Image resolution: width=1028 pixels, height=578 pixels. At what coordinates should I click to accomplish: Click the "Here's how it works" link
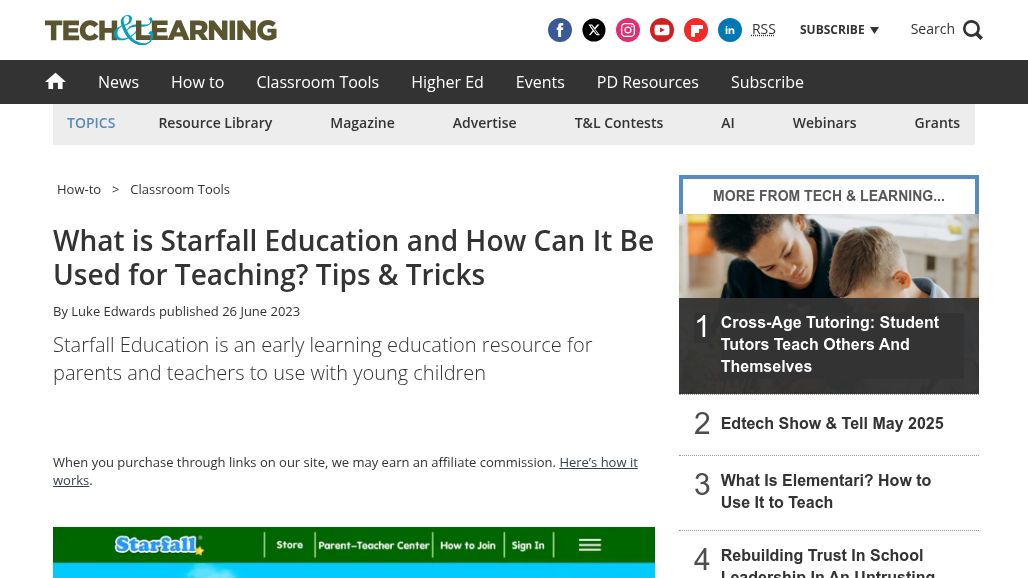click(x=346, y=471)
